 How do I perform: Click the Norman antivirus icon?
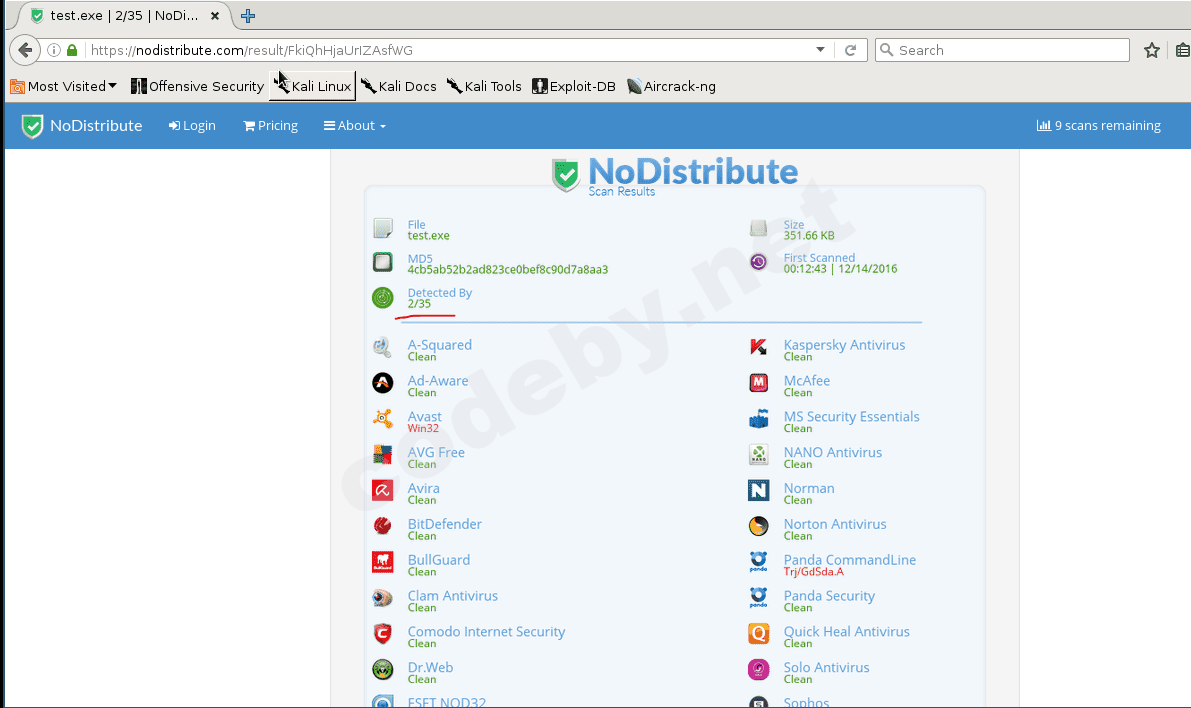coord(759,491)
